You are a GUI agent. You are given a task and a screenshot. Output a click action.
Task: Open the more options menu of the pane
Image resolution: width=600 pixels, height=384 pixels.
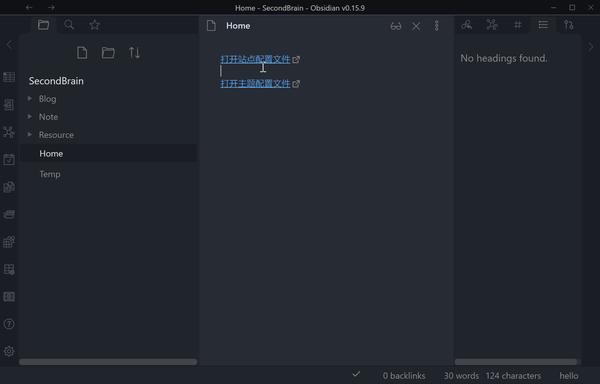[x=437, y=26]
